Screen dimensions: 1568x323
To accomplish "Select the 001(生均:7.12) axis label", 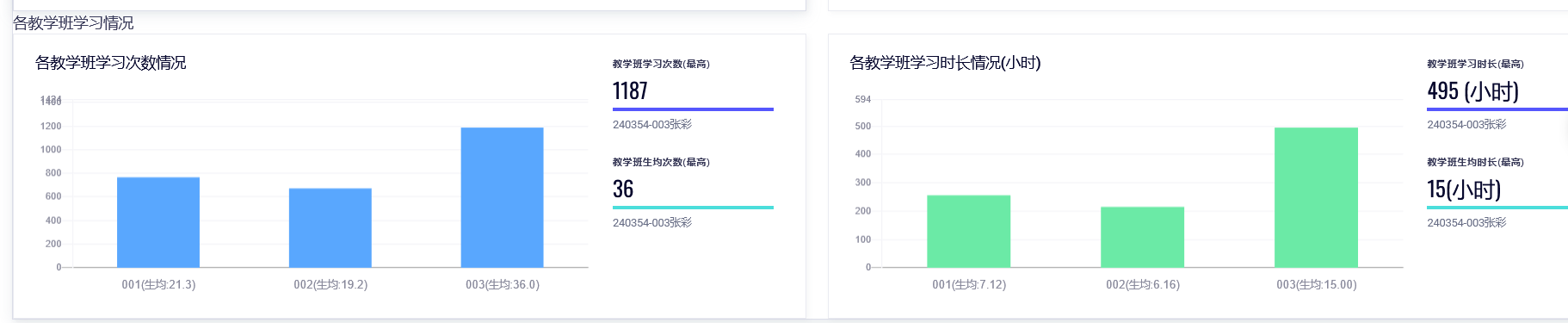I will [x=969, y=284].
